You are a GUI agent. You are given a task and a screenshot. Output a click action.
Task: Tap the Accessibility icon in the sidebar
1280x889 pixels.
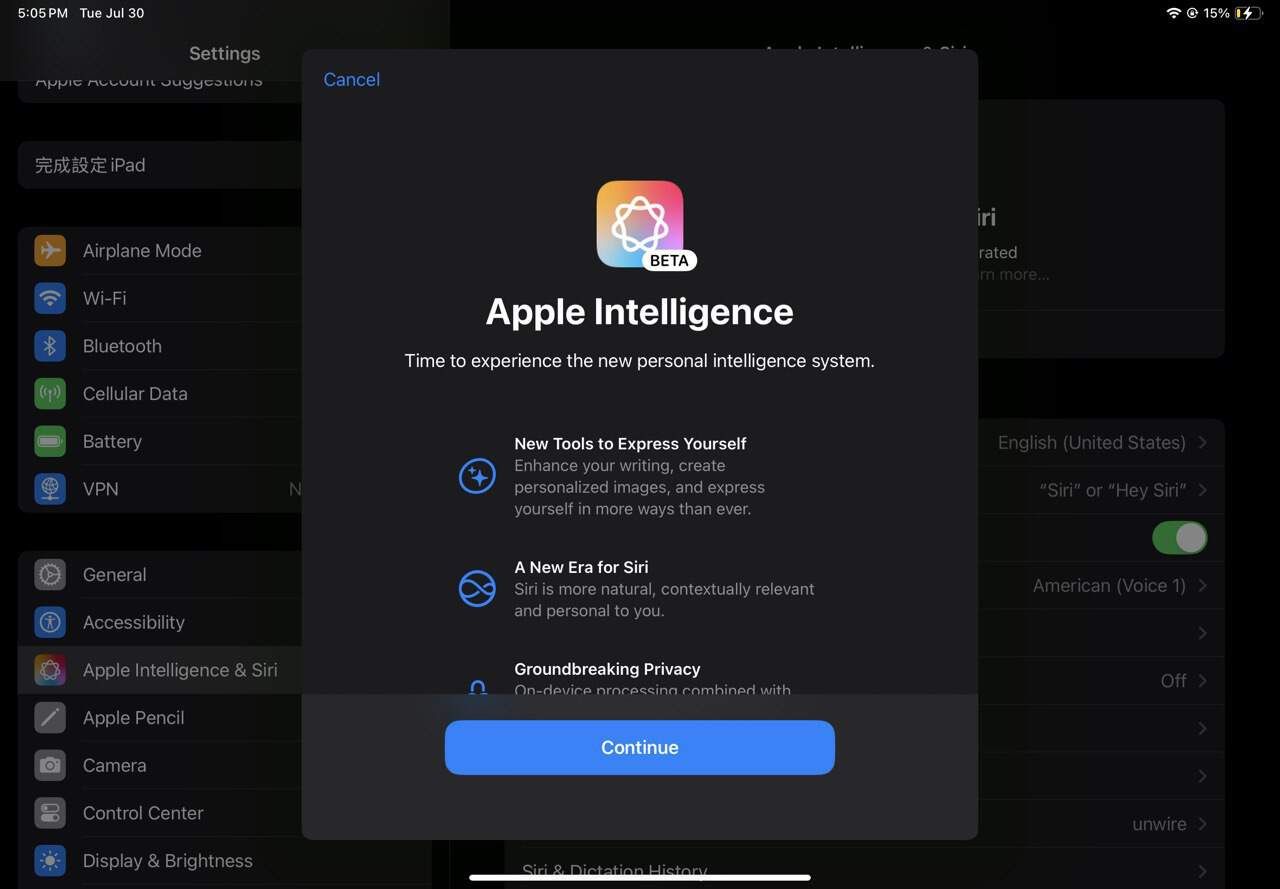tap(50, 622)
